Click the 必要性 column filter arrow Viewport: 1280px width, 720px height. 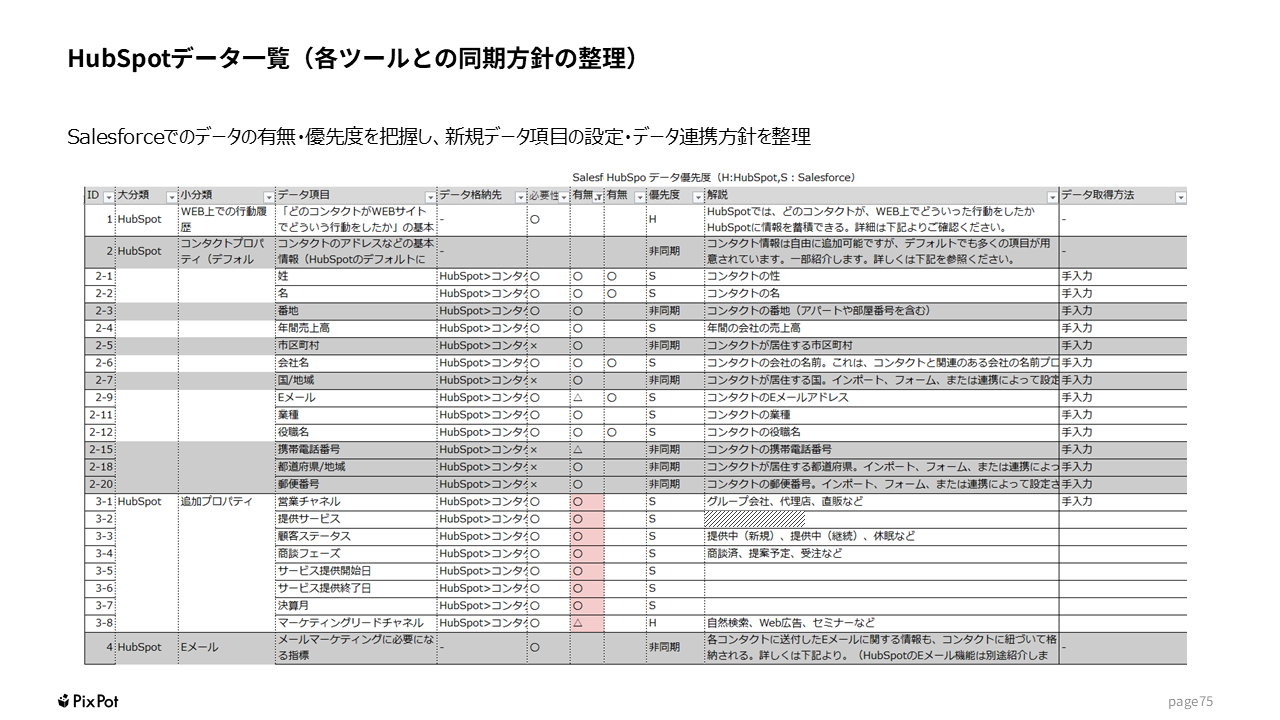click(x=564, y=197)
